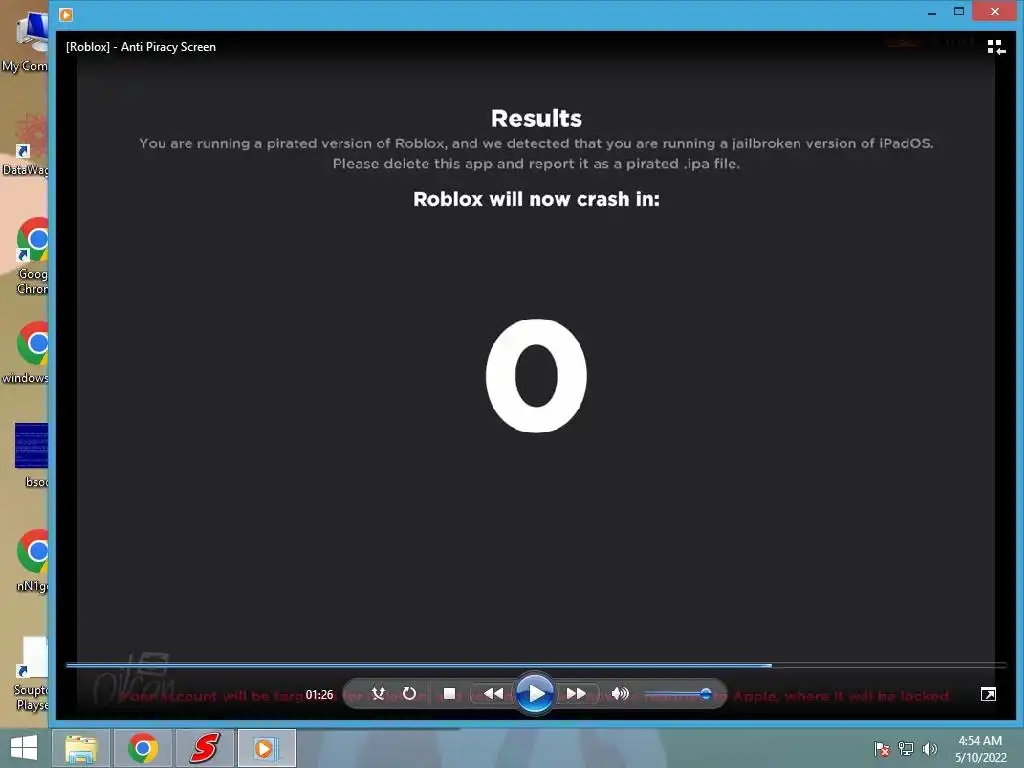Screen dimensions: 1024x768
Task: Open Google Chrome from taskbar
Action: pyautogui.click(x=143, y=748)
